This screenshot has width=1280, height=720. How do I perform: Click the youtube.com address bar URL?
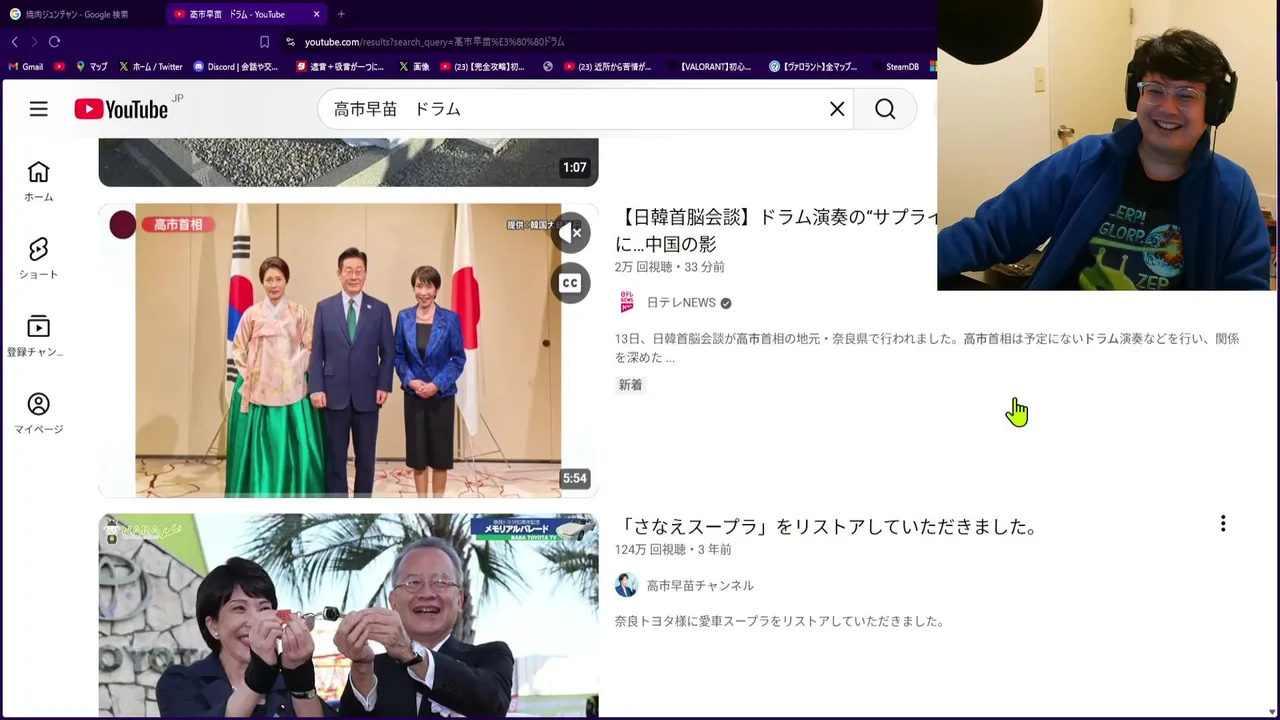pyautogui.click(x=435, y=42)
